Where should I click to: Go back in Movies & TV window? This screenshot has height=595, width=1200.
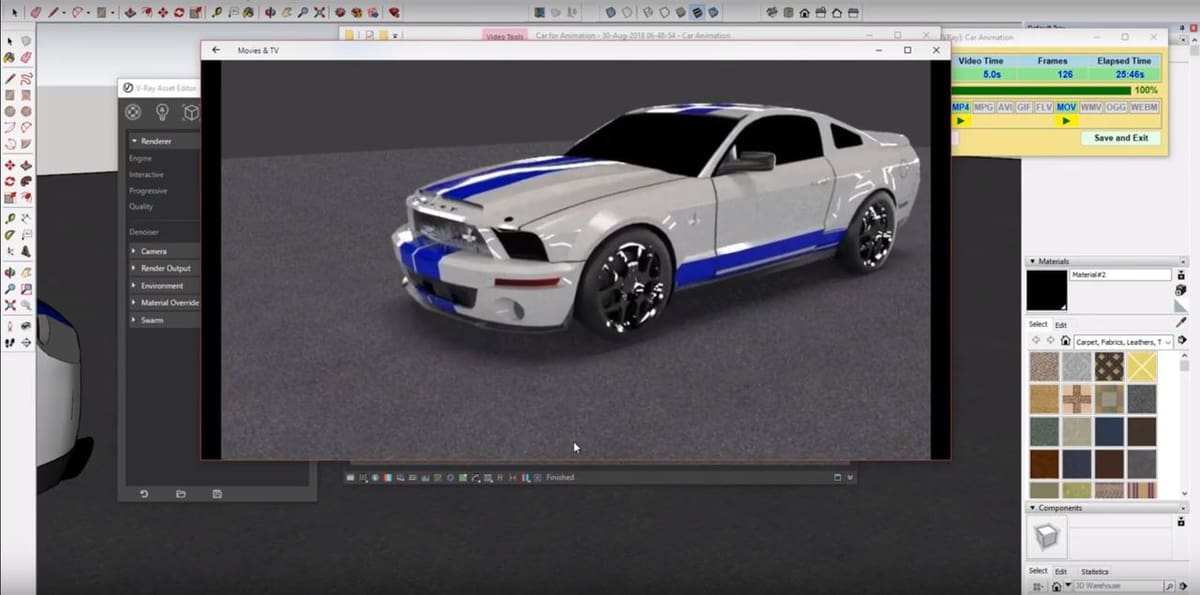click(216, 50)
